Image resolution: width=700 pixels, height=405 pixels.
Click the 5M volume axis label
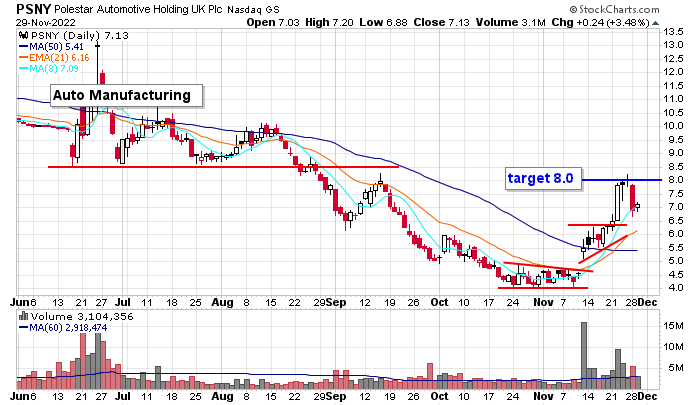(676, 368)
